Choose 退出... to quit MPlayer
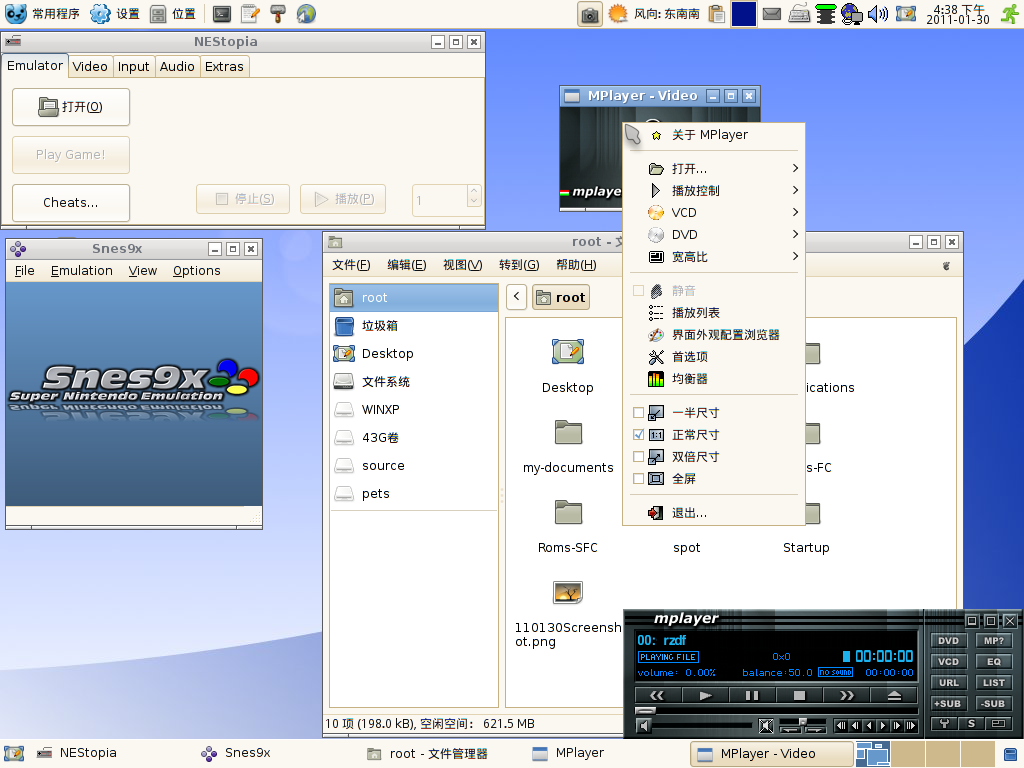1024x768 pixels. pyautogui.click(x=714, y=513)
